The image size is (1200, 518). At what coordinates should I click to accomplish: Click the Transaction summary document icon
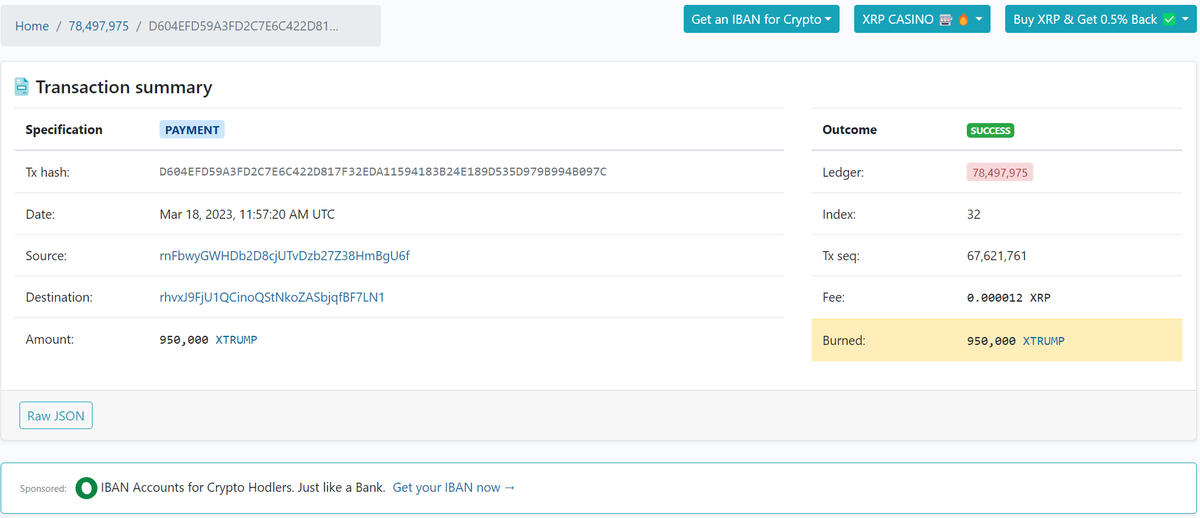point(21,87)
